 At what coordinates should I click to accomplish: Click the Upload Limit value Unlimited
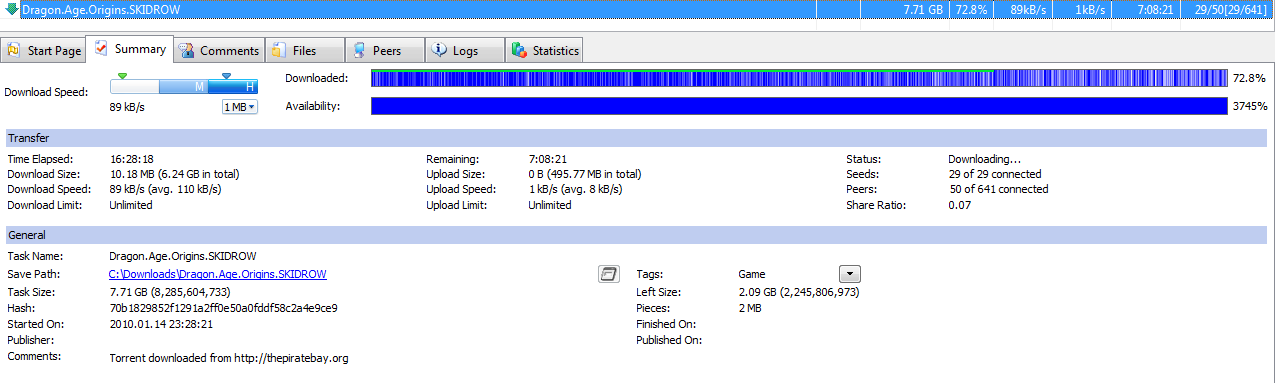pyautogui.click(x=550, y=205)
